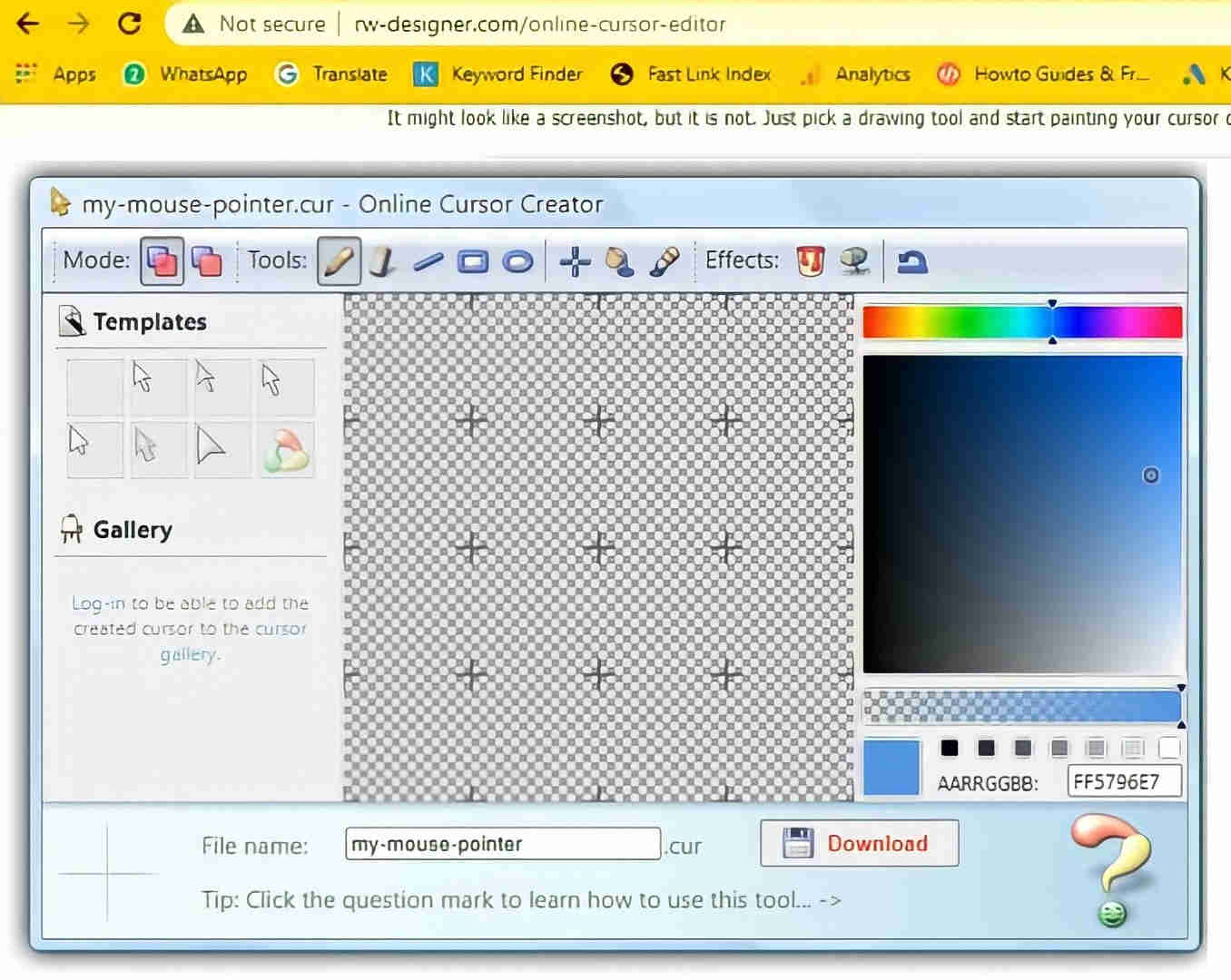Click inside the file name field
The image size is (1231, 980).
[x=501, y=844]
